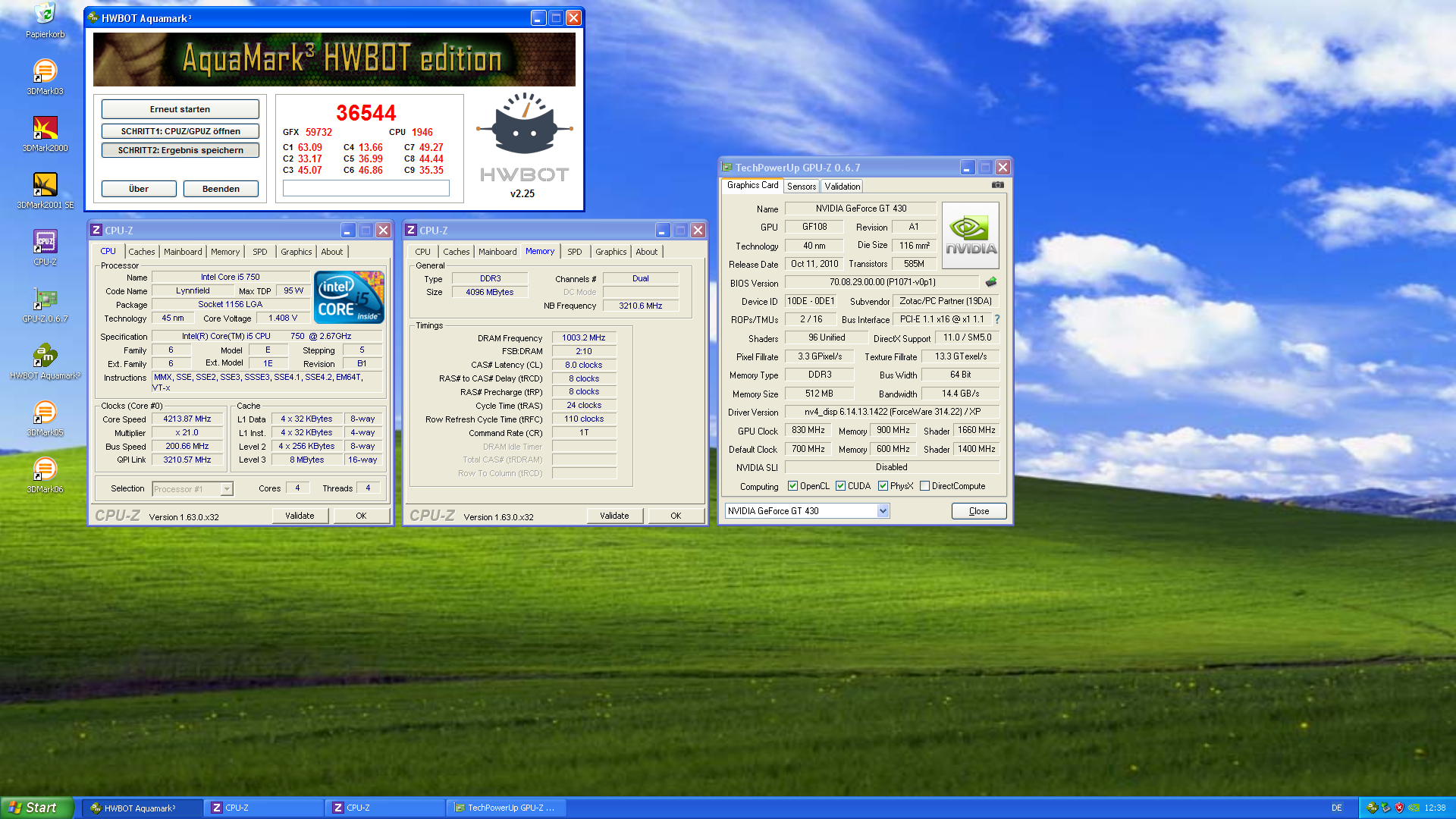Open the 3DMark06 desktop shortcut
Image resolution: width=1456 pixels, height=819 pixels.
click(45, 475)
